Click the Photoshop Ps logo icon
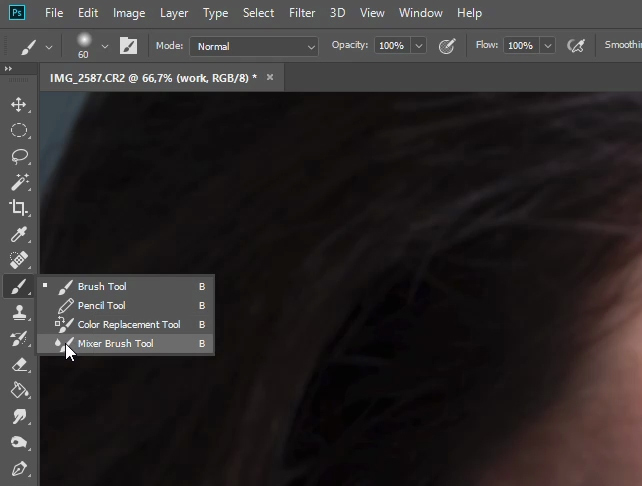The width and height of the screenshot is (642, 486). [17, 13]
